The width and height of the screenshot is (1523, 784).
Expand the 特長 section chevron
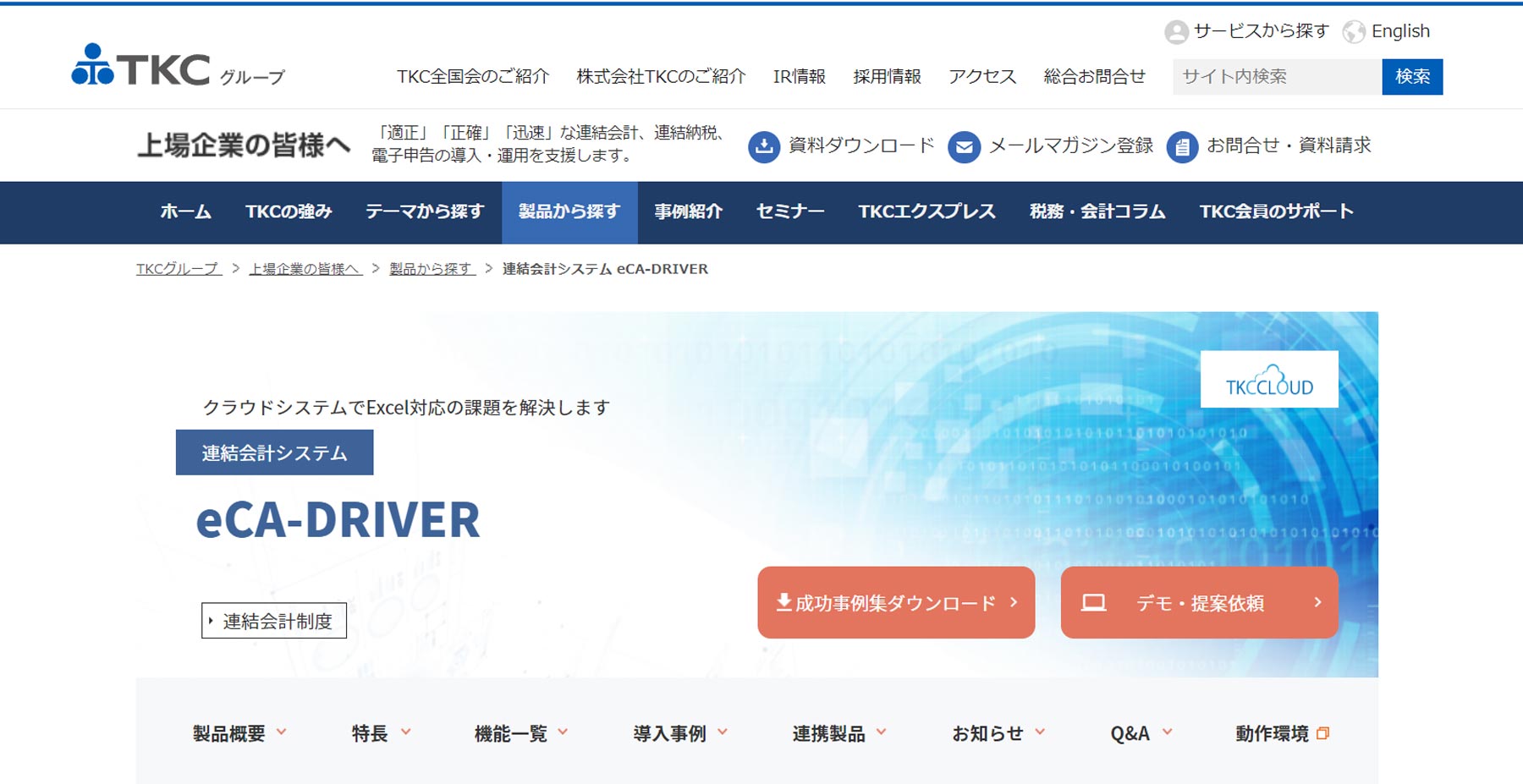(x=405, y=732)
